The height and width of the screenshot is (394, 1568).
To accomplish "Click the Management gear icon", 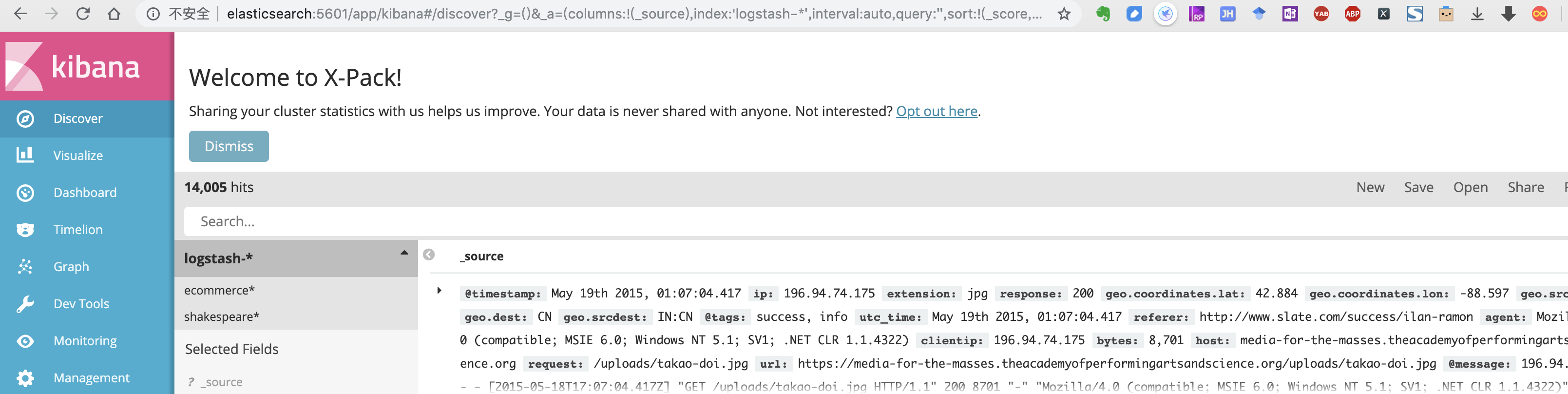I will pos(25,378).
